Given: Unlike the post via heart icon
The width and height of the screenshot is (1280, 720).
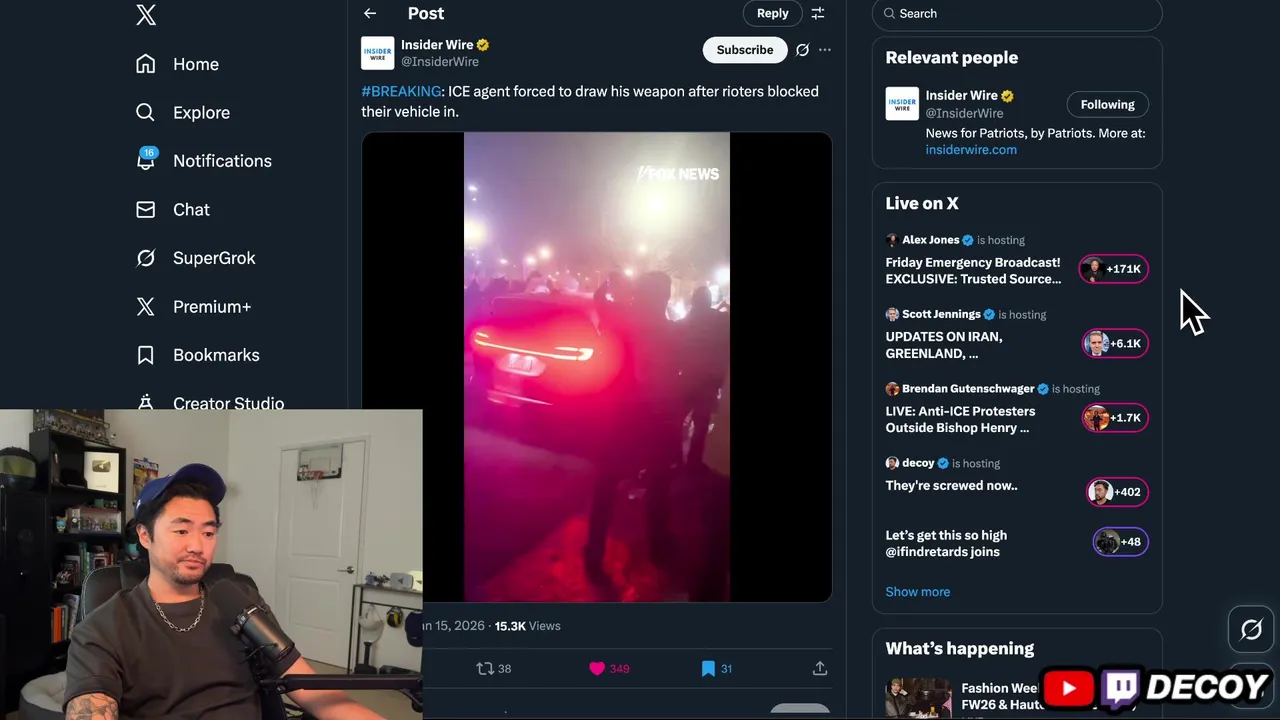Looking at the screenshot, I should pos(597,668).
